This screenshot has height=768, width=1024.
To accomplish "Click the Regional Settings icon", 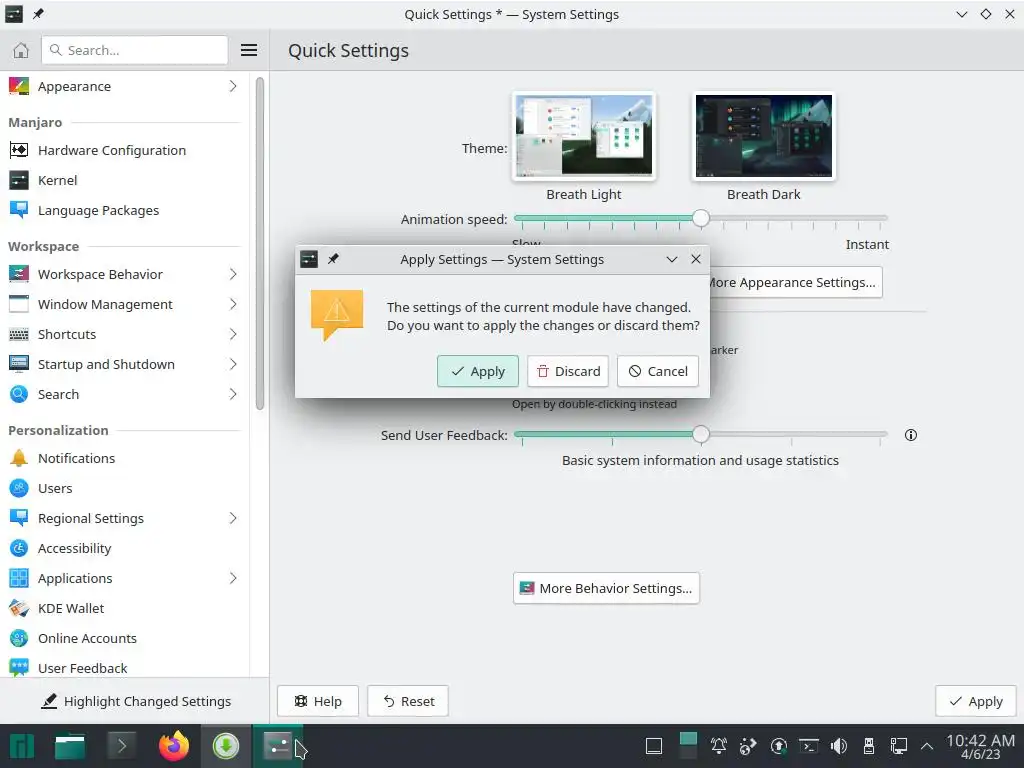I will click(x=19, y=519).
